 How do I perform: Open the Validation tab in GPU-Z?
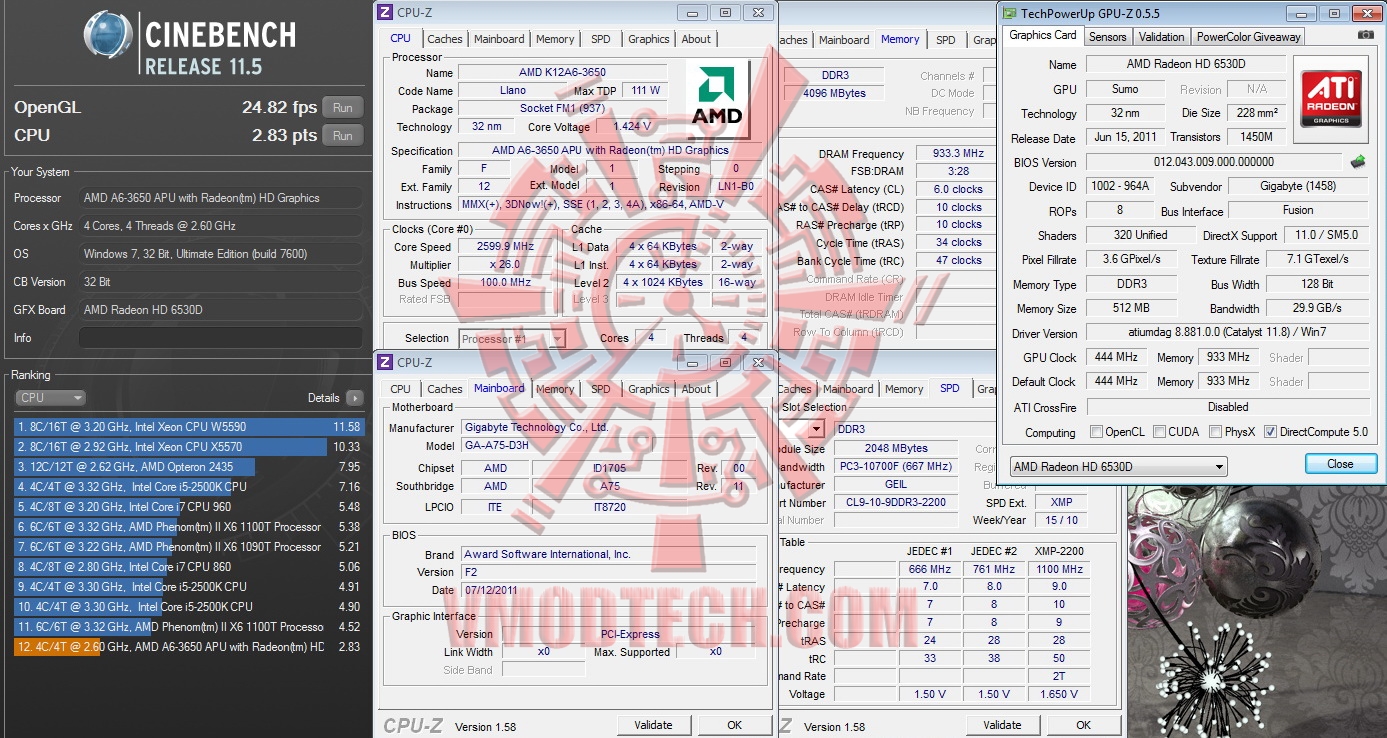coord(1162,37)
